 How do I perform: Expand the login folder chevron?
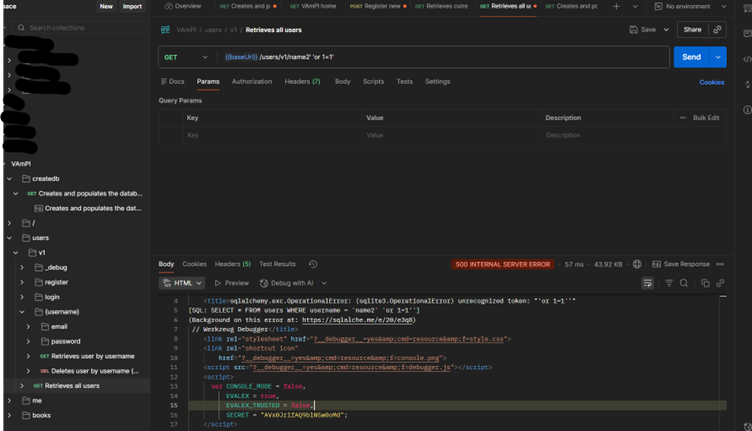point(22,297)
